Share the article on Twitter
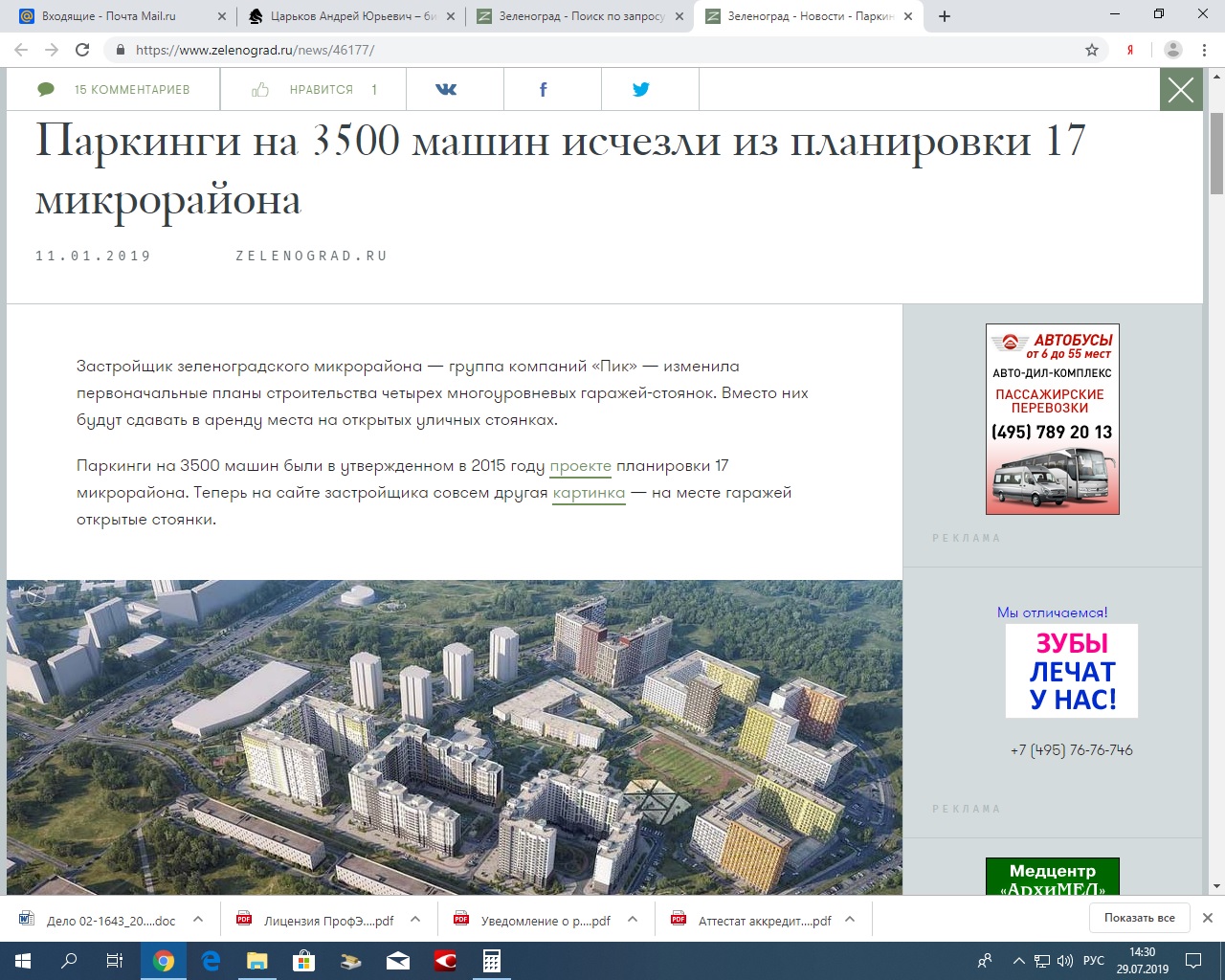Viewport: 1225px width, 980px height. click(x=640, y=89)
